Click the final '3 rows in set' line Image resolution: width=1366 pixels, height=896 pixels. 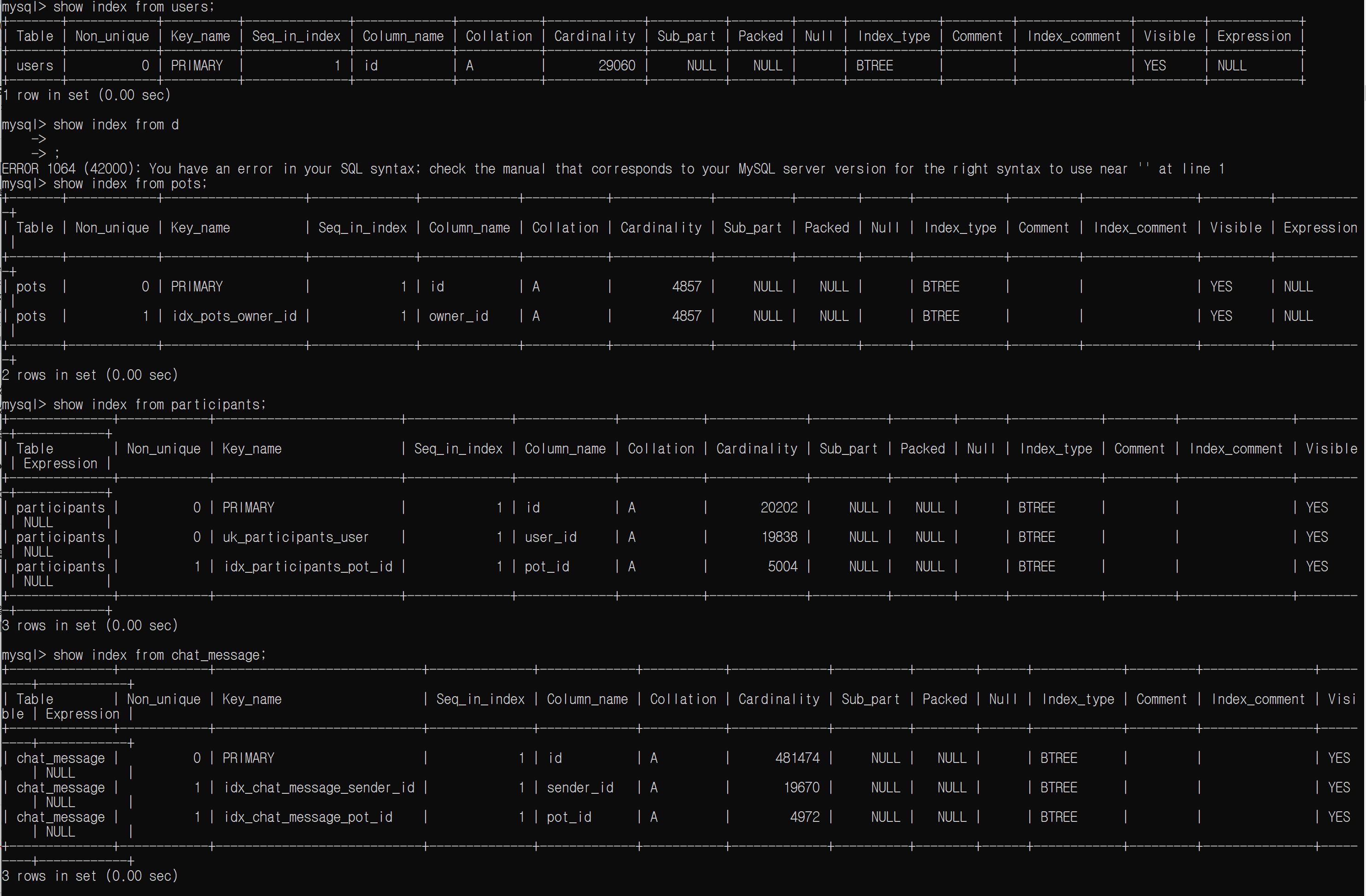coord(90,876)
